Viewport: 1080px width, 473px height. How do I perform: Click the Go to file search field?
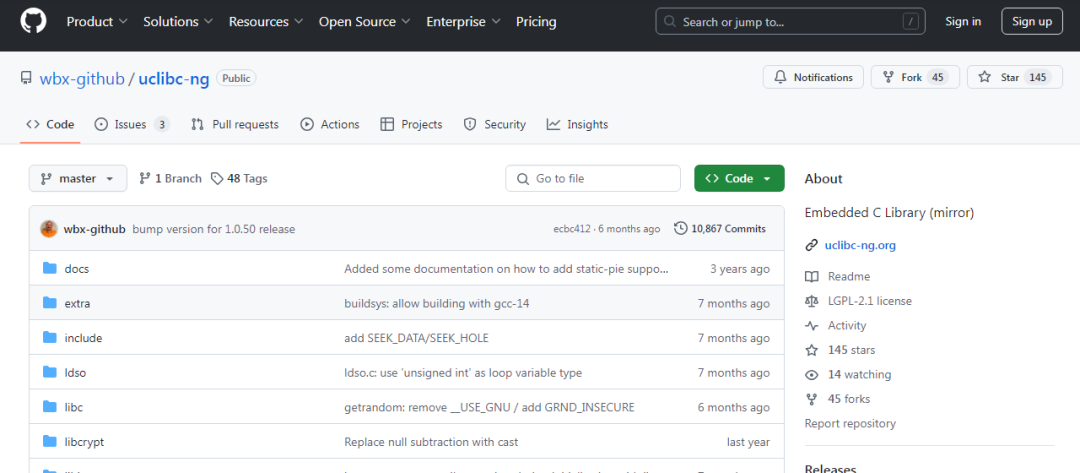(593, 178)
